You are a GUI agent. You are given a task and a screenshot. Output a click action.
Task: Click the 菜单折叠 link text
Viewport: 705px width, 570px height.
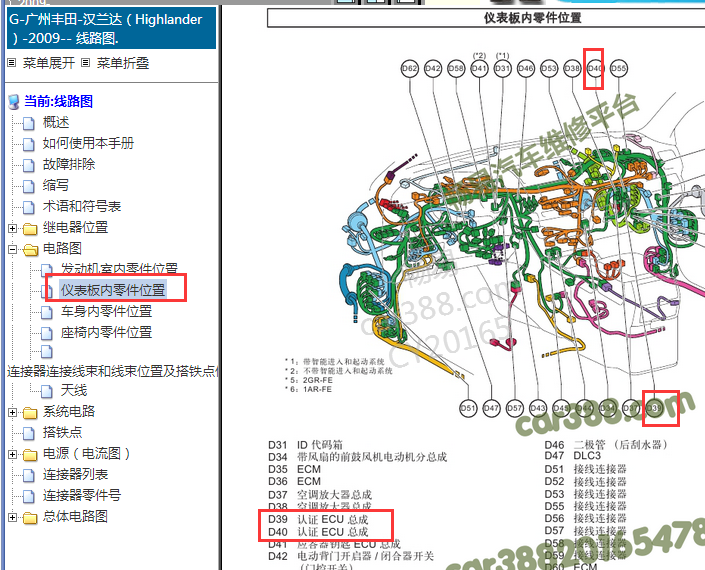coord(123,63)
